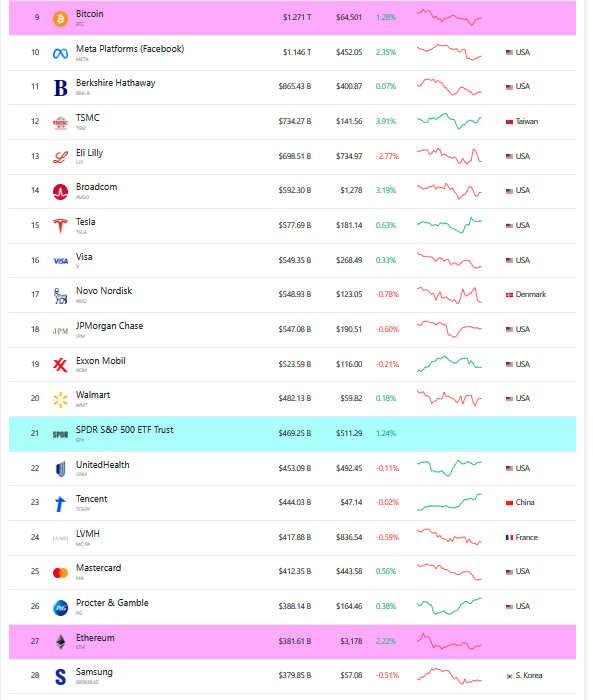Click Denmark country label

531,295
